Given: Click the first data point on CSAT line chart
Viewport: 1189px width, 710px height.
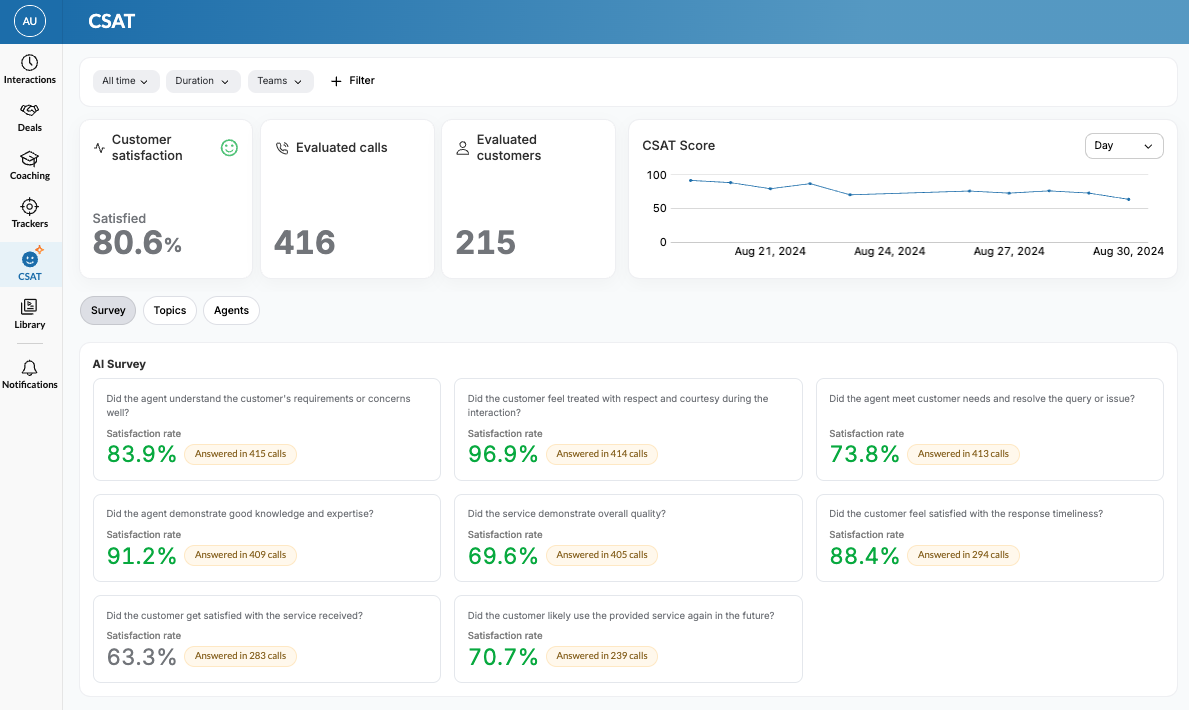Looking at the screenshot, I should pyautogui.click(x=691, y=181).
